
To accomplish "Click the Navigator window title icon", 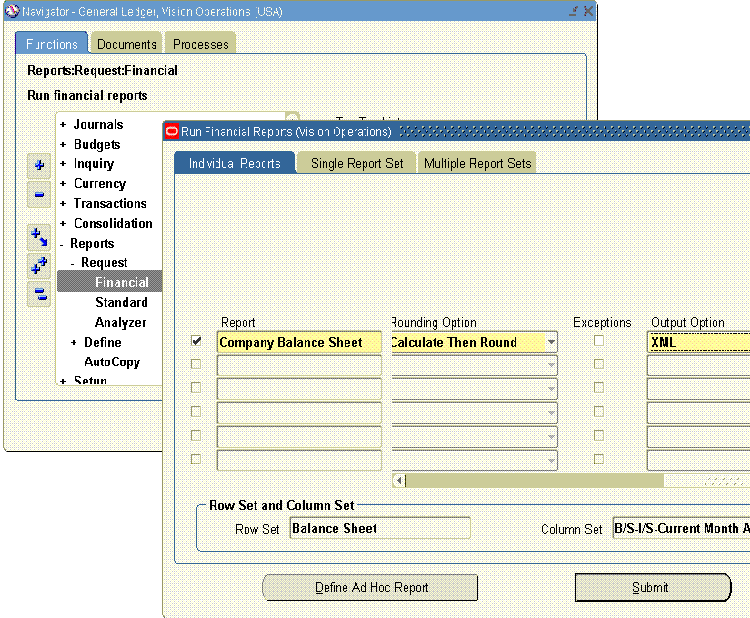I will (12, 12).
